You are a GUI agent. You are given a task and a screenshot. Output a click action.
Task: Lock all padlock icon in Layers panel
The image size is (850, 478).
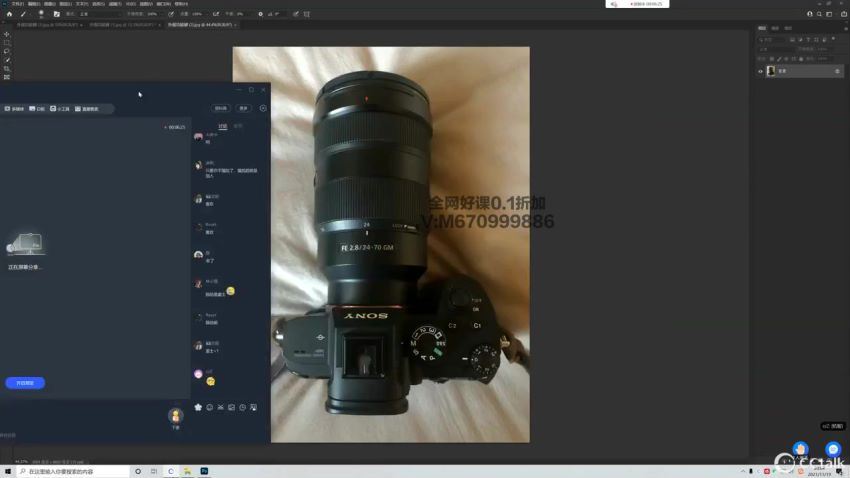tap(801, 59)
